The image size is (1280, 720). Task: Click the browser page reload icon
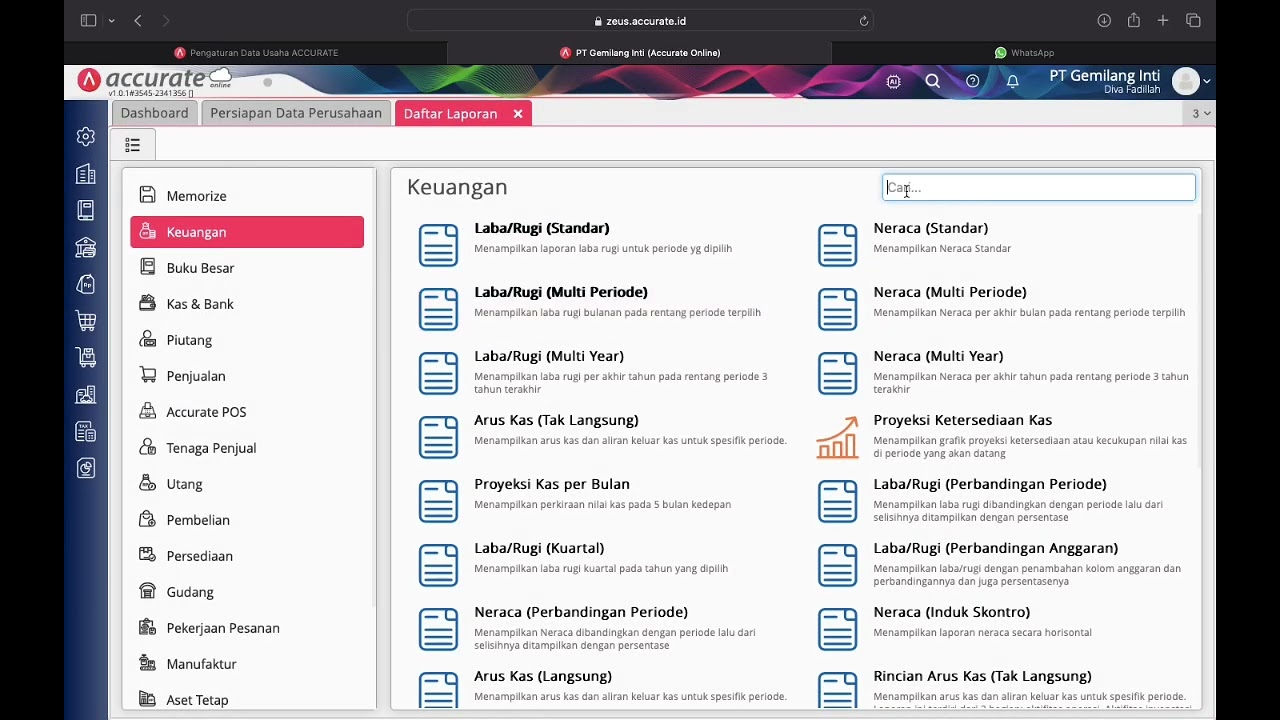[x=864, y=21]
